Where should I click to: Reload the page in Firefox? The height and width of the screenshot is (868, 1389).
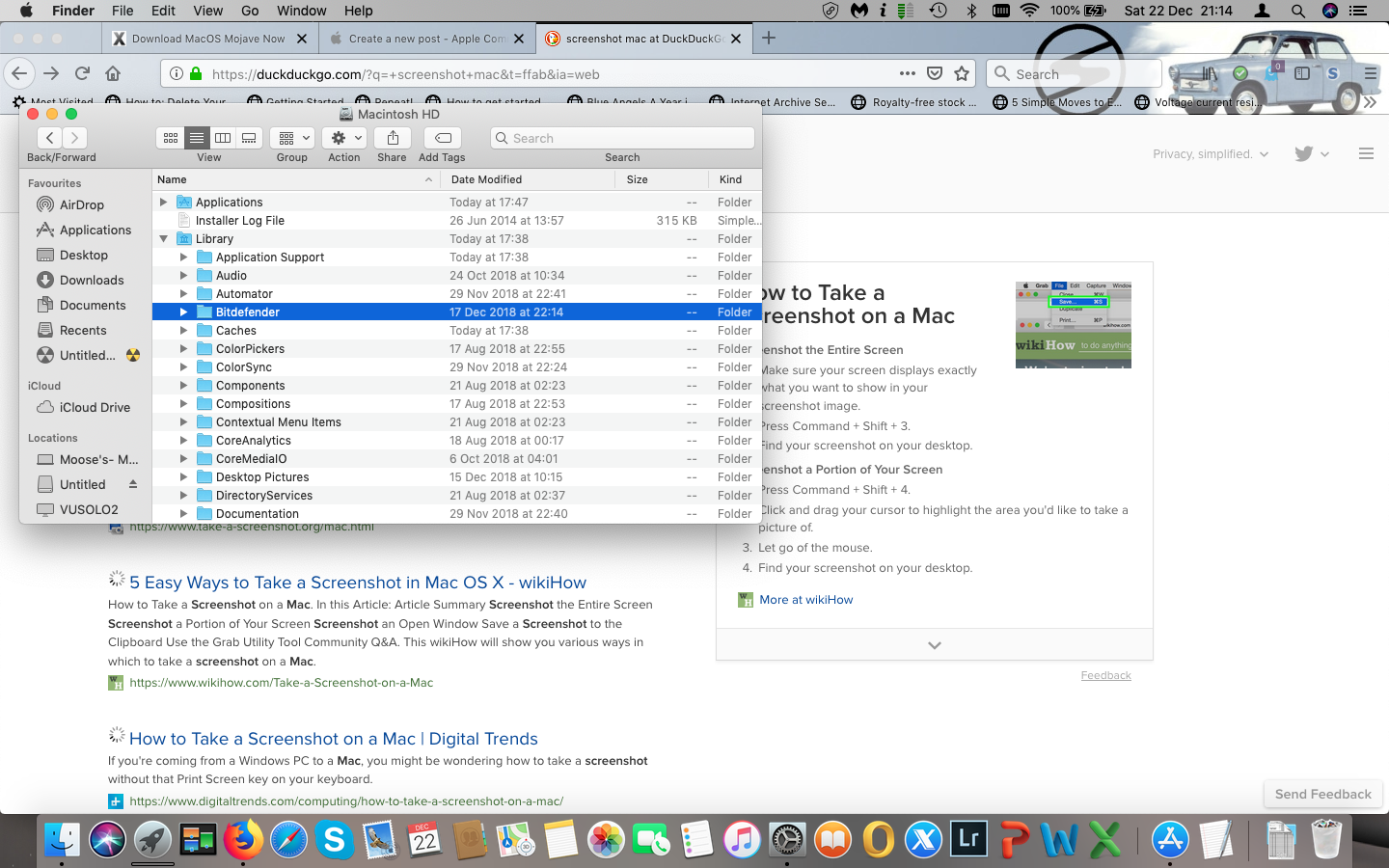83,73
